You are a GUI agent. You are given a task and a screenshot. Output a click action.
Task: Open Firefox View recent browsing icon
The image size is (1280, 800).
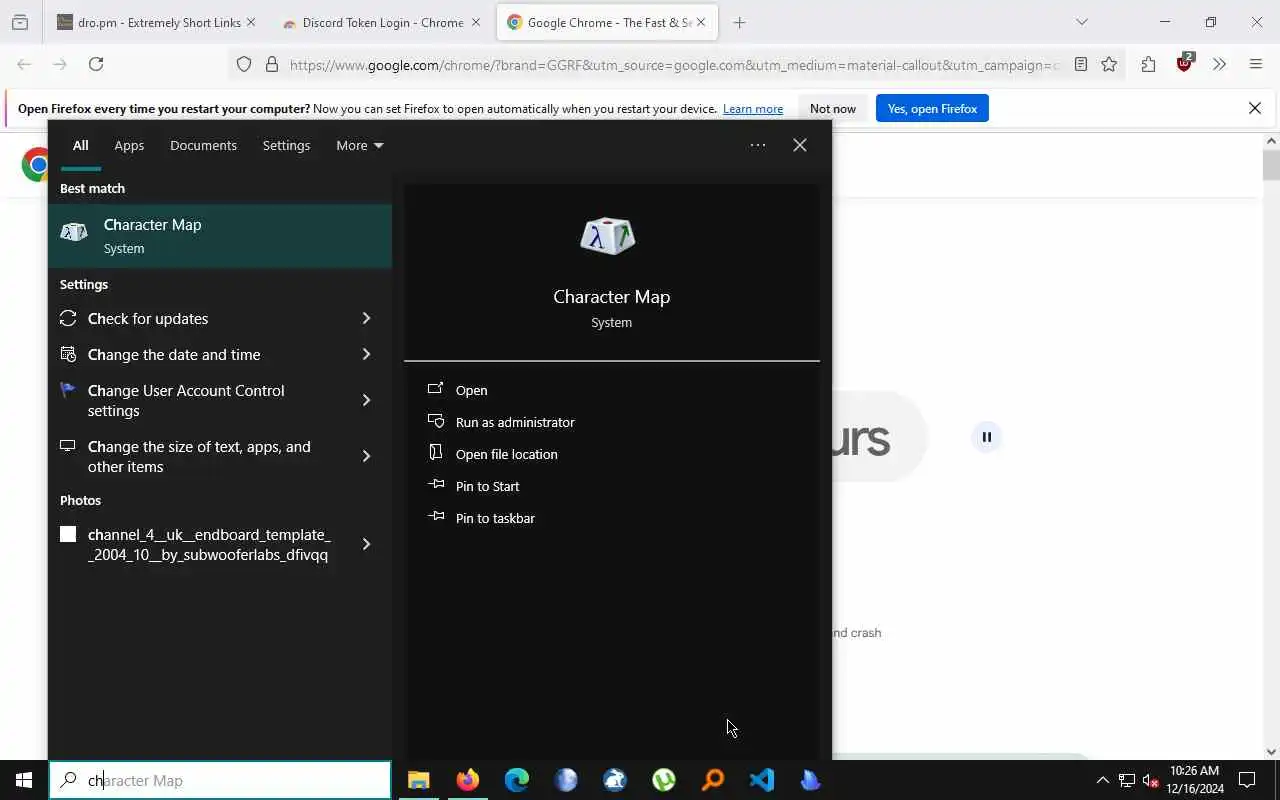point(20,22)
